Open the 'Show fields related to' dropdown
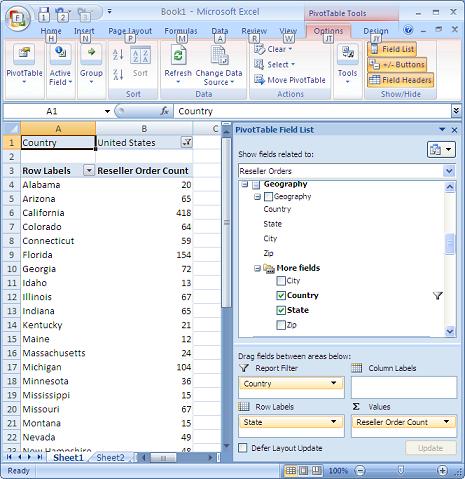 [449, 171]
